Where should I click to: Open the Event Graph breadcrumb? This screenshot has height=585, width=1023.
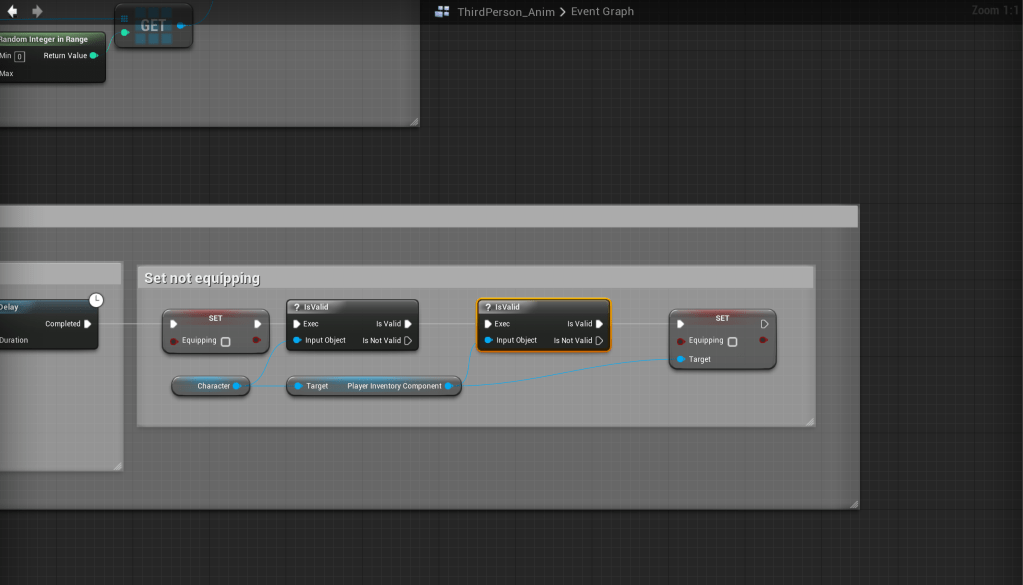602,11
